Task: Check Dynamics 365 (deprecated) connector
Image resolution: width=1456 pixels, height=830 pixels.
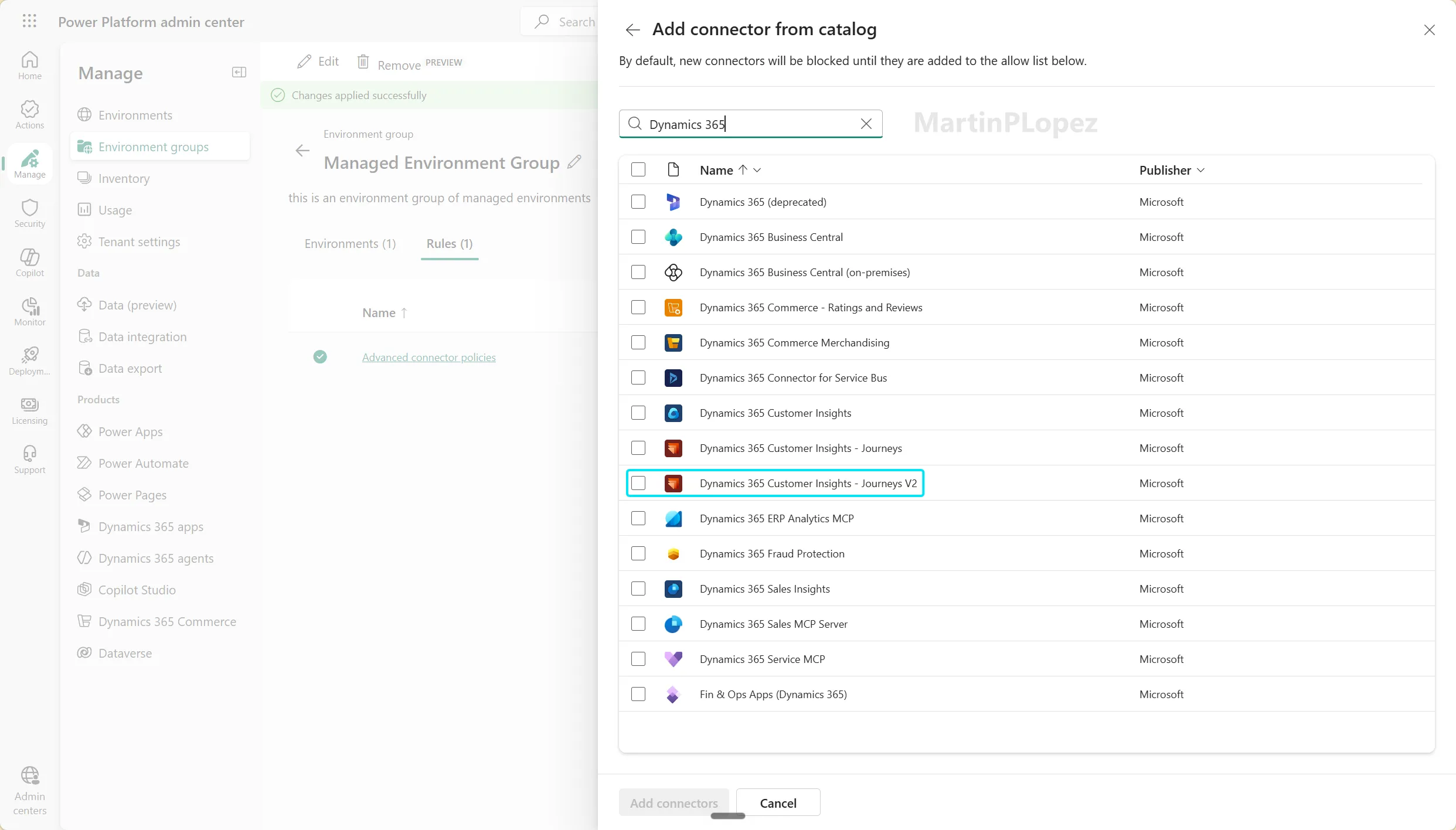Action: click(638, 202)
